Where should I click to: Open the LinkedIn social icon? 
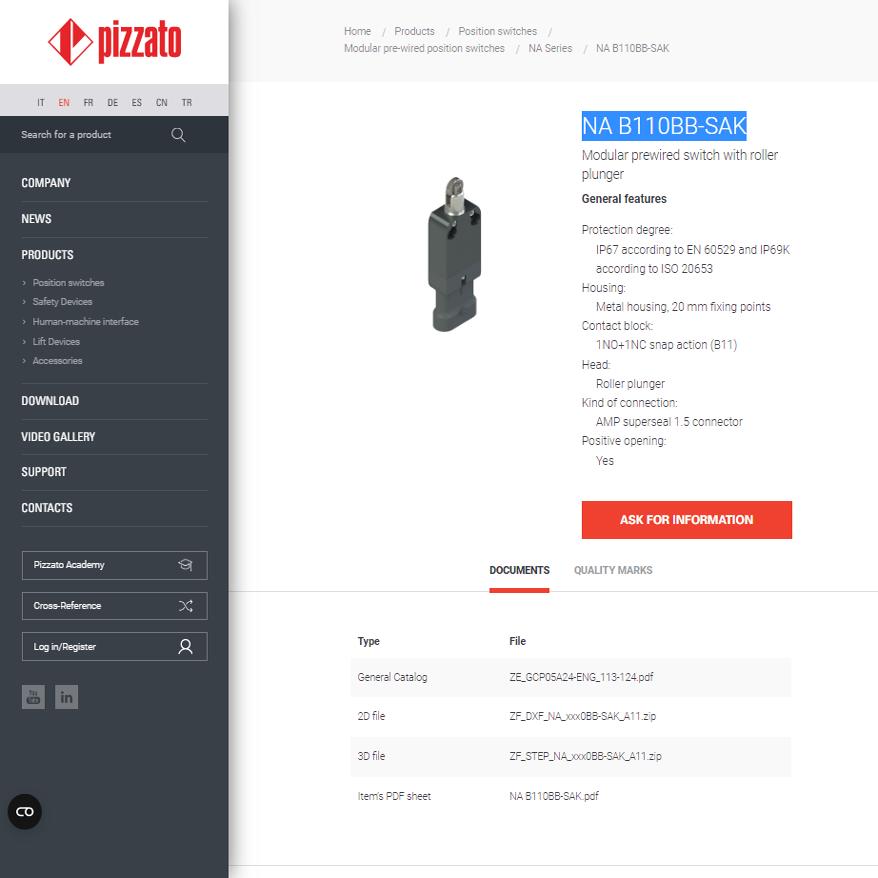(x=67, y=697)
